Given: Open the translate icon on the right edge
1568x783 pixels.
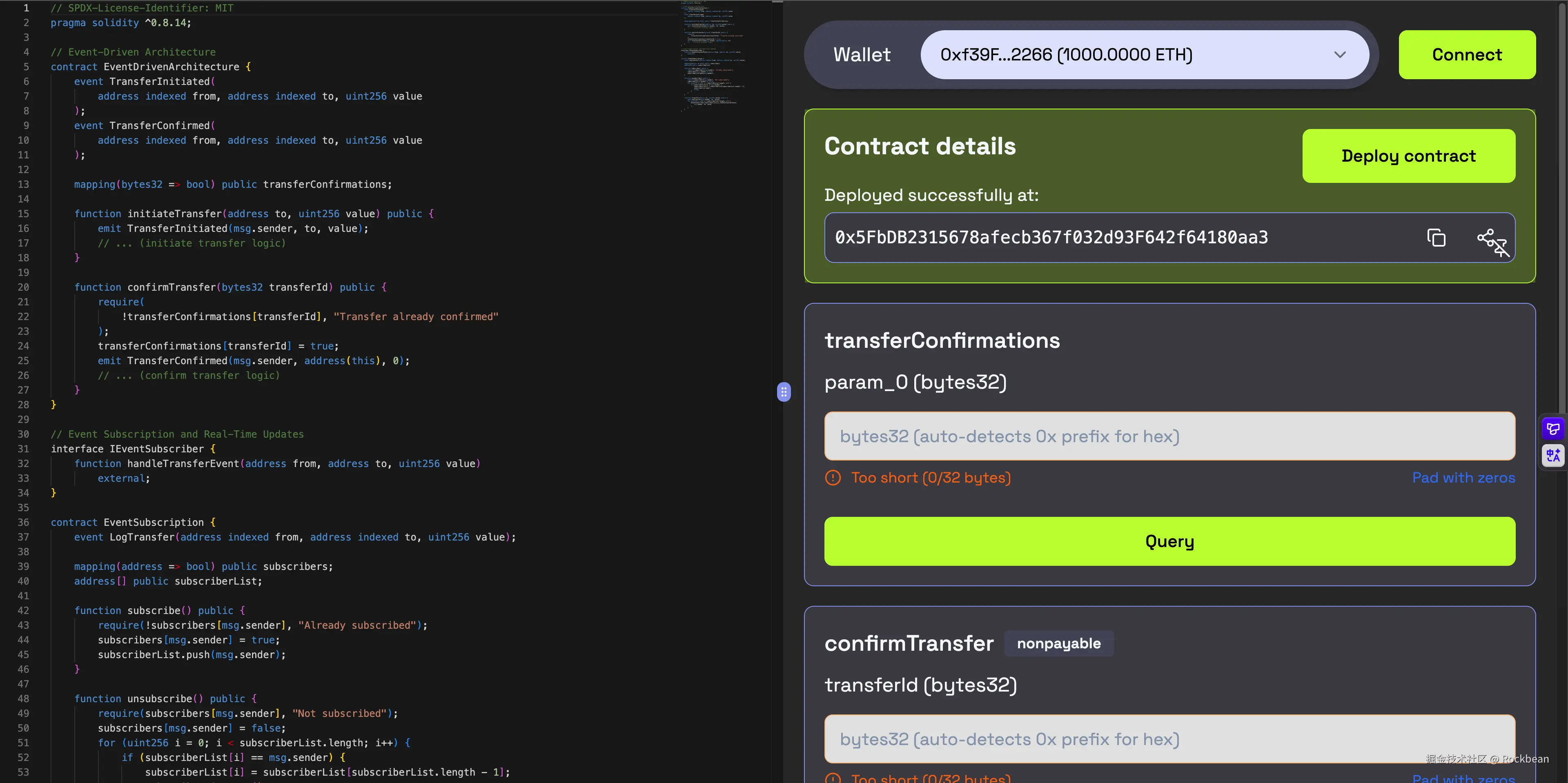Looking at the screenshot, I should tap(1553, 455).
